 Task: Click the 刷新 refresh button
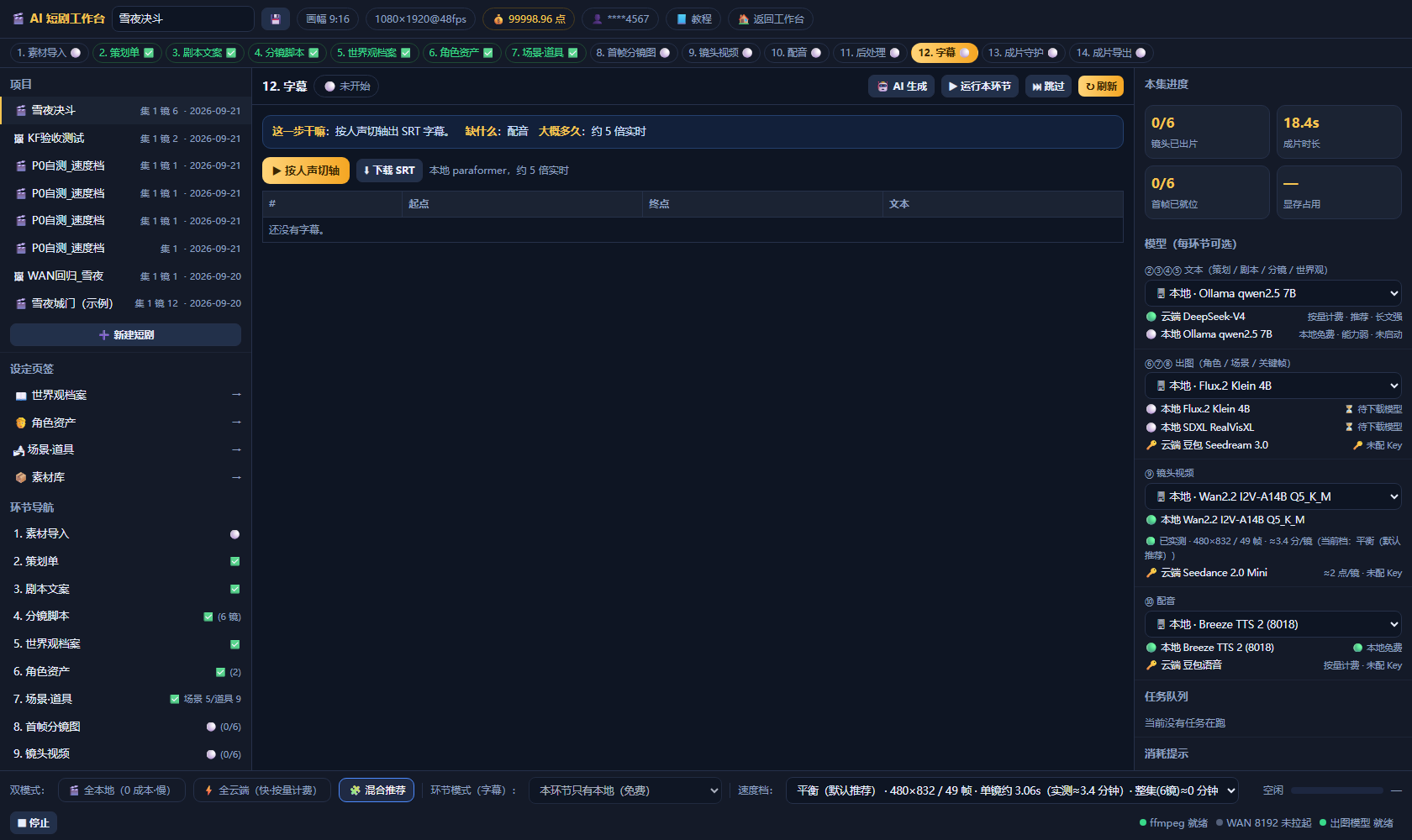pos(1101,87)
